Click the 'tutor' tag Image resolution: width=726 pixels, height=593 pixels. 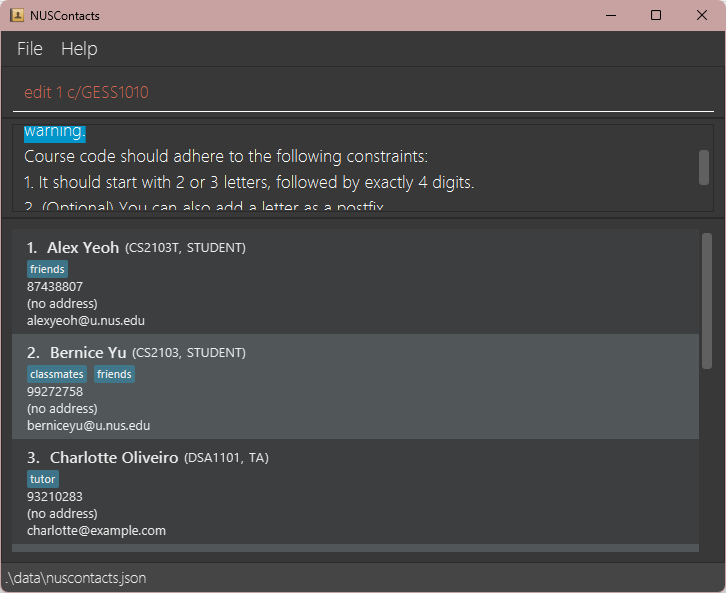pyautogui.click(x=43, y=479)
